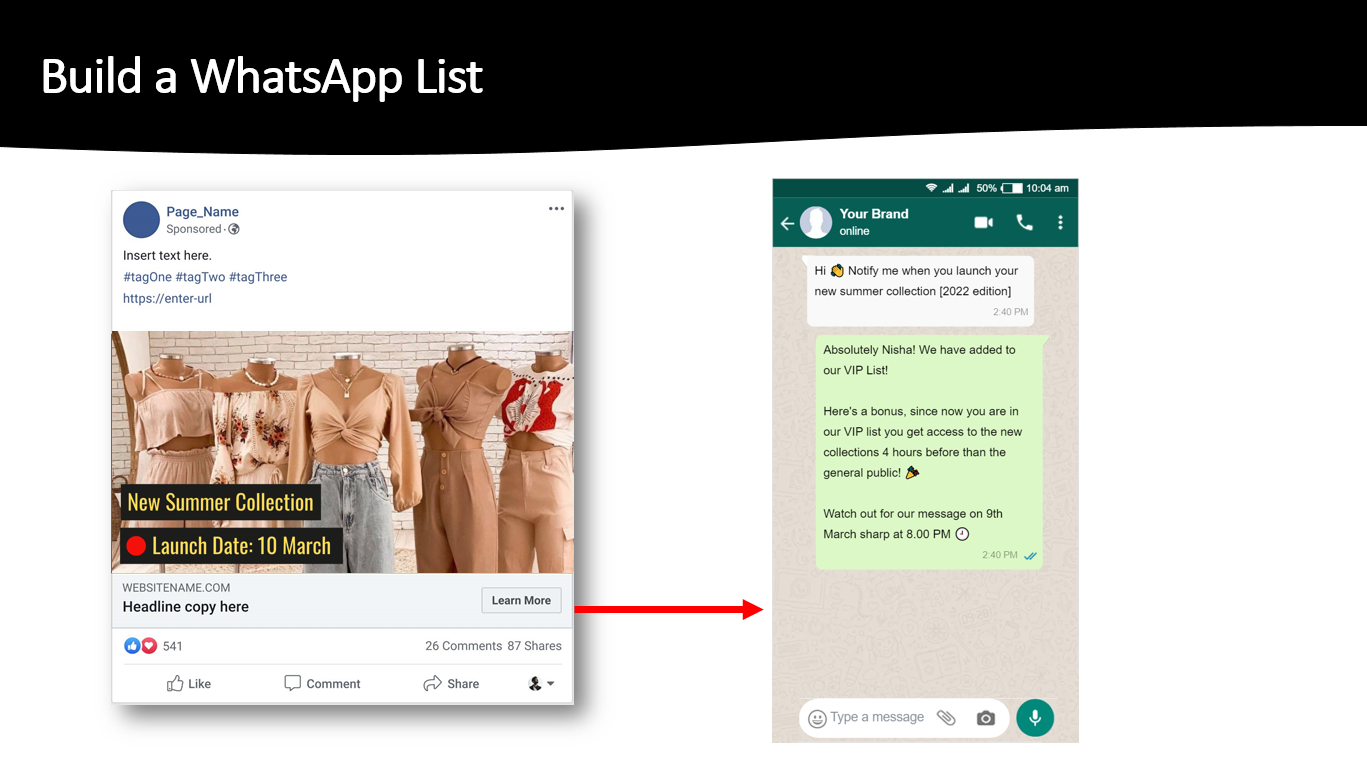This screenshot has width=1367, height=773.
Task: Click the 26 Comments count
Action: 463,645
